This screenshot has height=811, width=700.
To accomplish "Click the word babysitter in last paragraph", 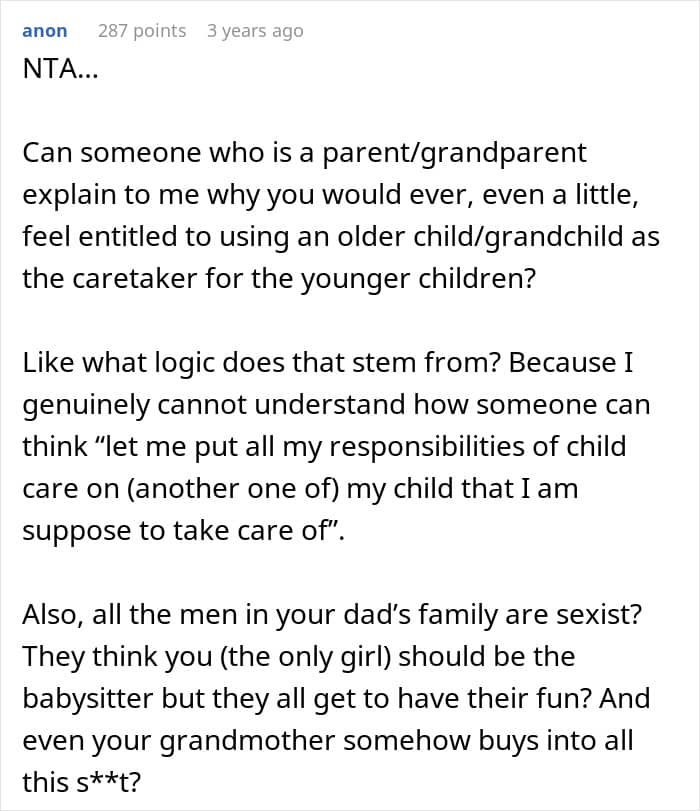I will tap(88, 698).
